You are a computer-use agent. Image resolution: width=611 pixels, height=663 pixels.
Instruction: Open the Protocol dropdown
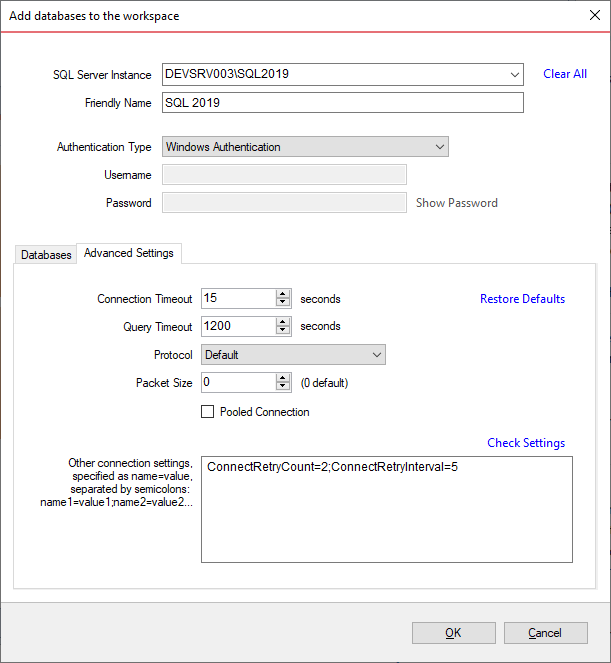tap(293, 355)
